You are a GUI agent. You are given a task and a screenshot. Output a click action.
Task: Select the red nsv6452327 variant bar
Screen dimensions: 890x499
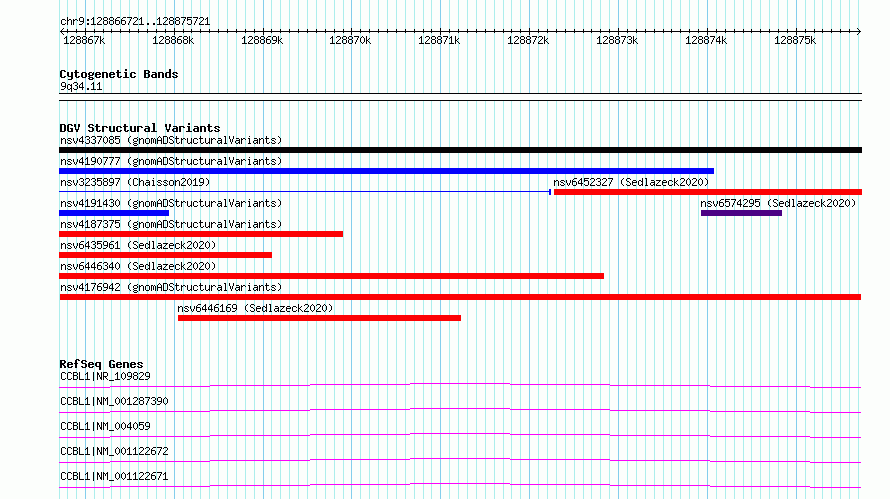pyautogui.click(x=708, y=192)
